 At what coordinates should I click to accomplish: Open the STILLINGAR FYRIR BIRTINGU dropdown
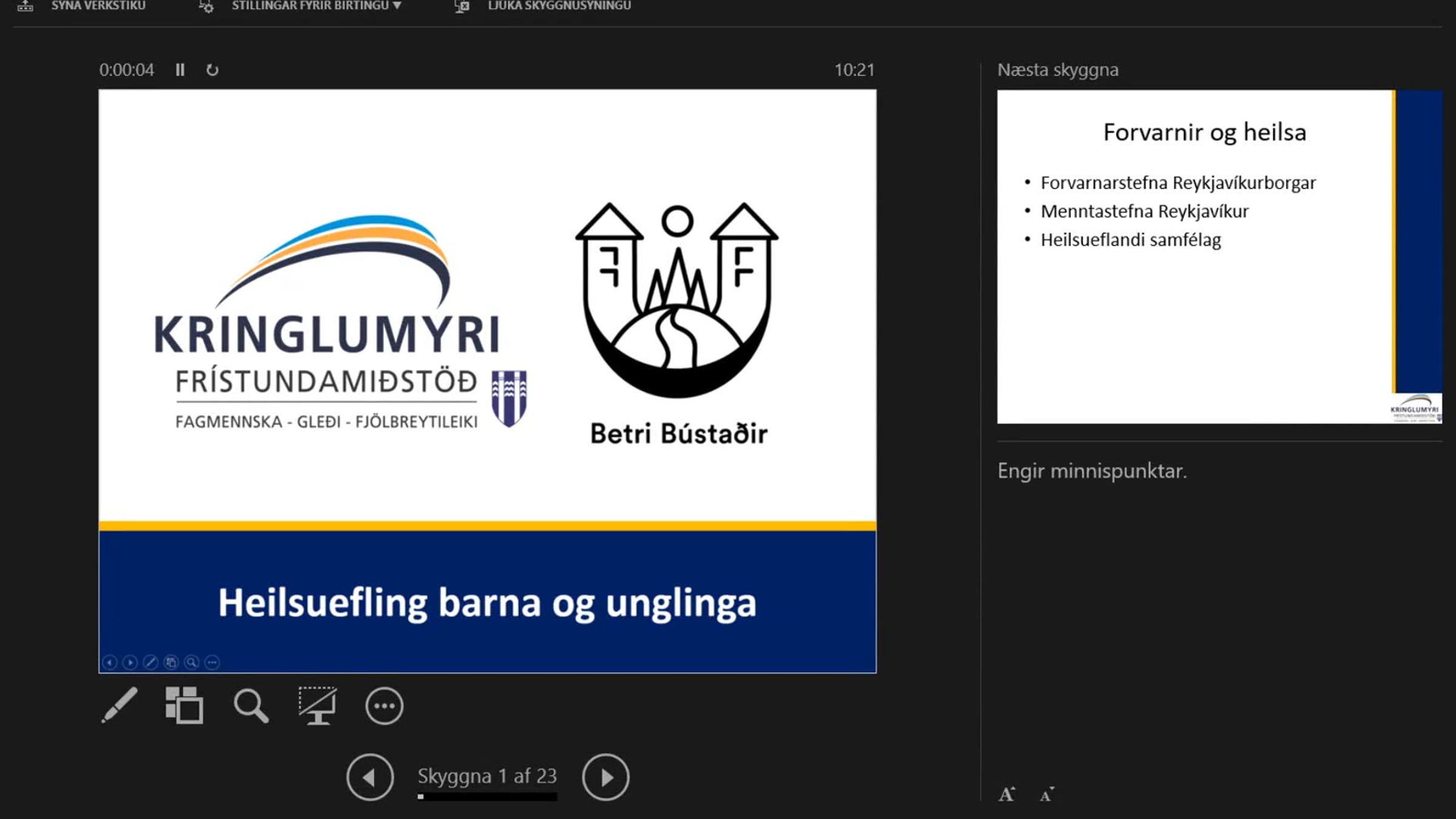[x=316, y=5]
